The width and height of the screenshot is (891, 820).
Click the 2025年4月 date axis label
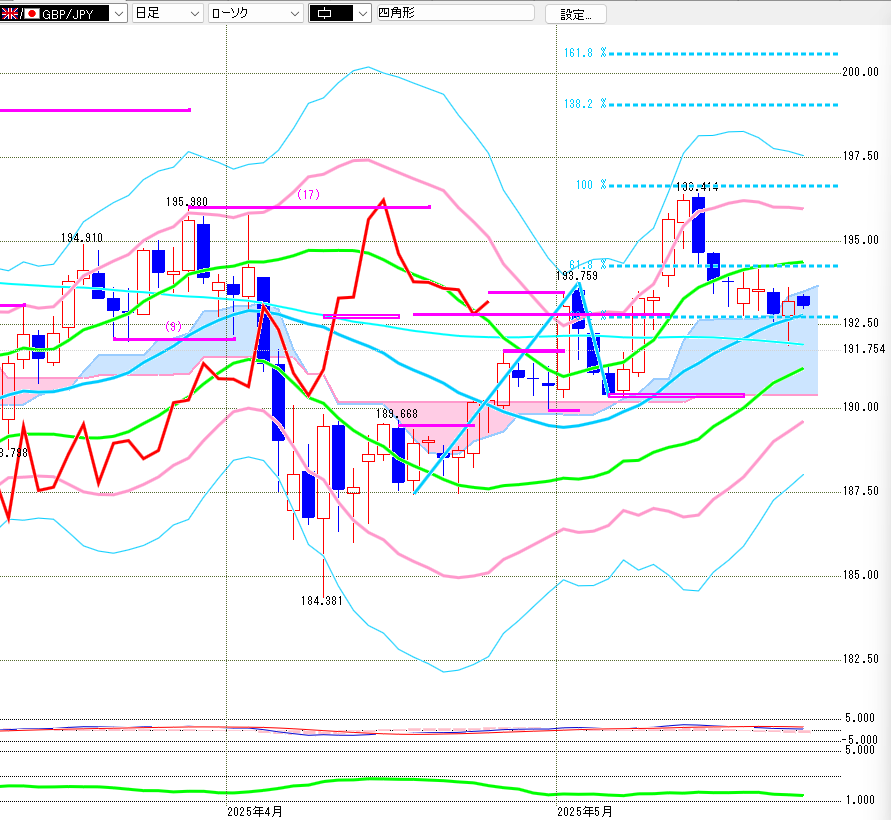pyautogui.click(x=255, y=811)
